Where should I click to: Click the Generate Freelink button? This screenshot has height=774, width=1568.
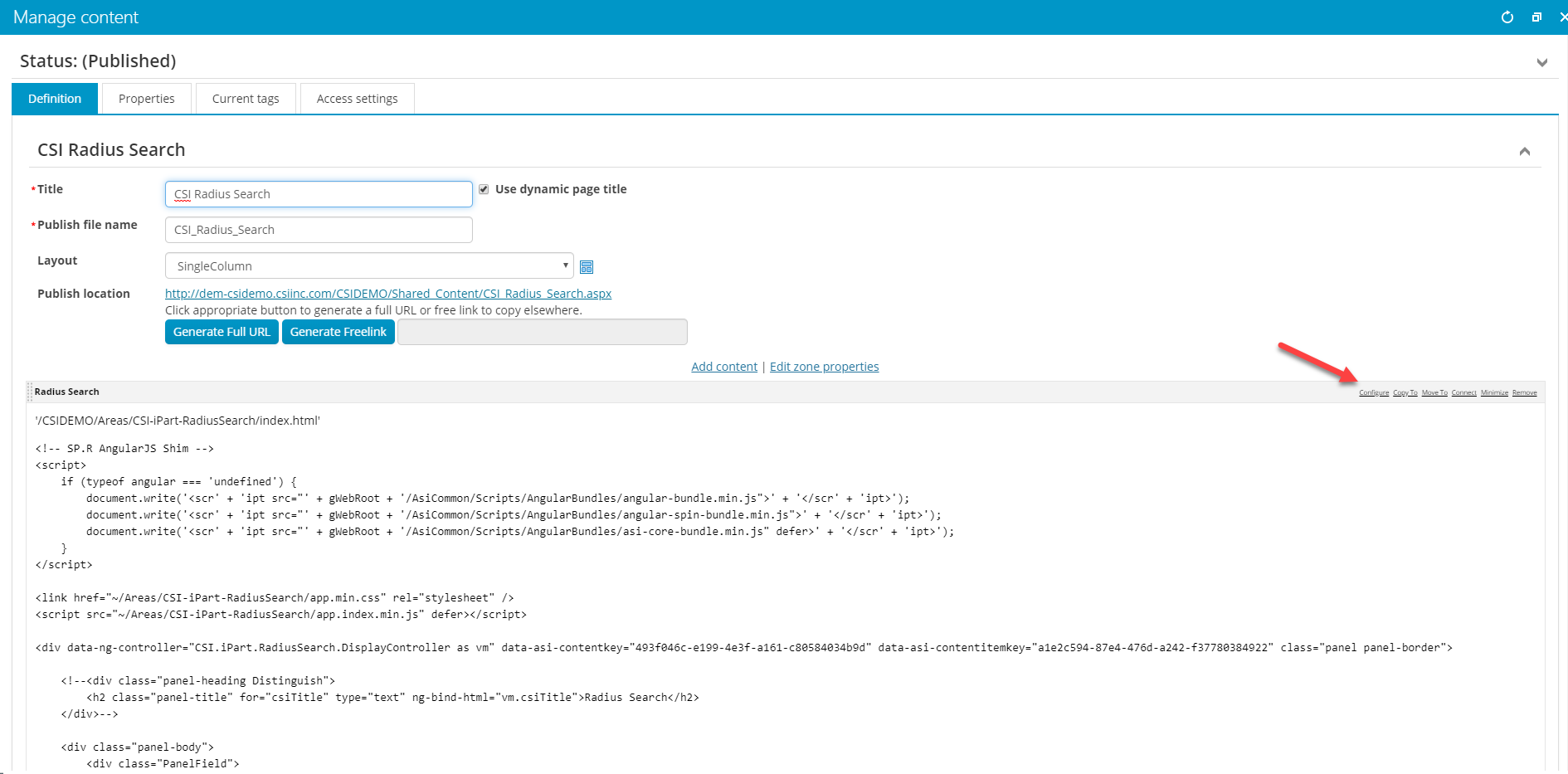338,332
